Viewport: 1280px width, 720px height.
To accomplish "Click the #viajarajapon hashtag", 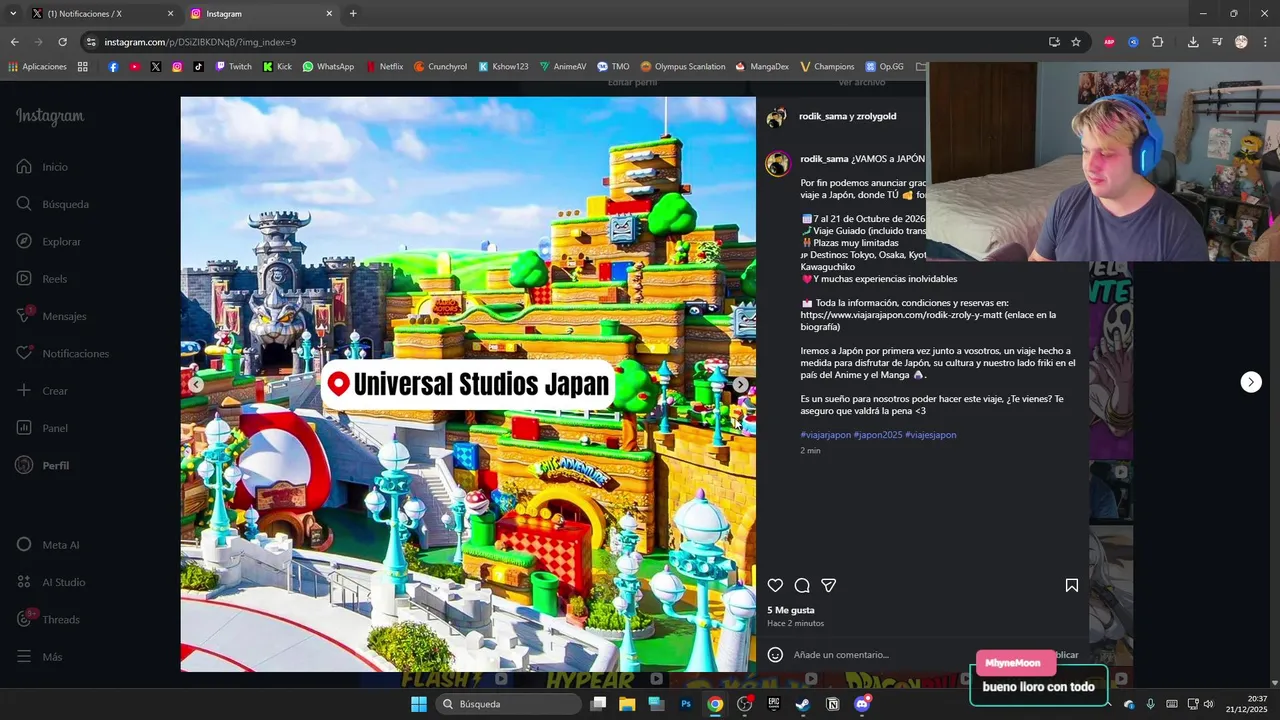I will tap(825, 435).
